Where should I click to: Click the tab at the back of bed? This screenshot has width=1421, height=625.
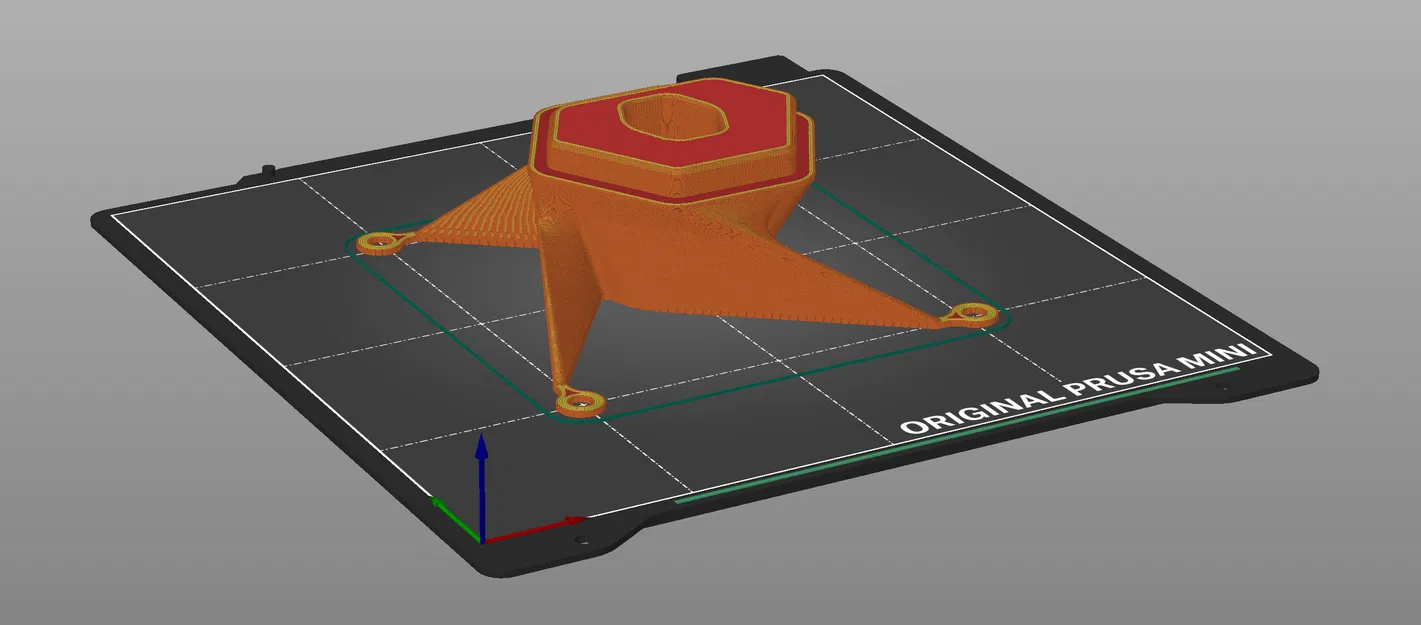725,73
